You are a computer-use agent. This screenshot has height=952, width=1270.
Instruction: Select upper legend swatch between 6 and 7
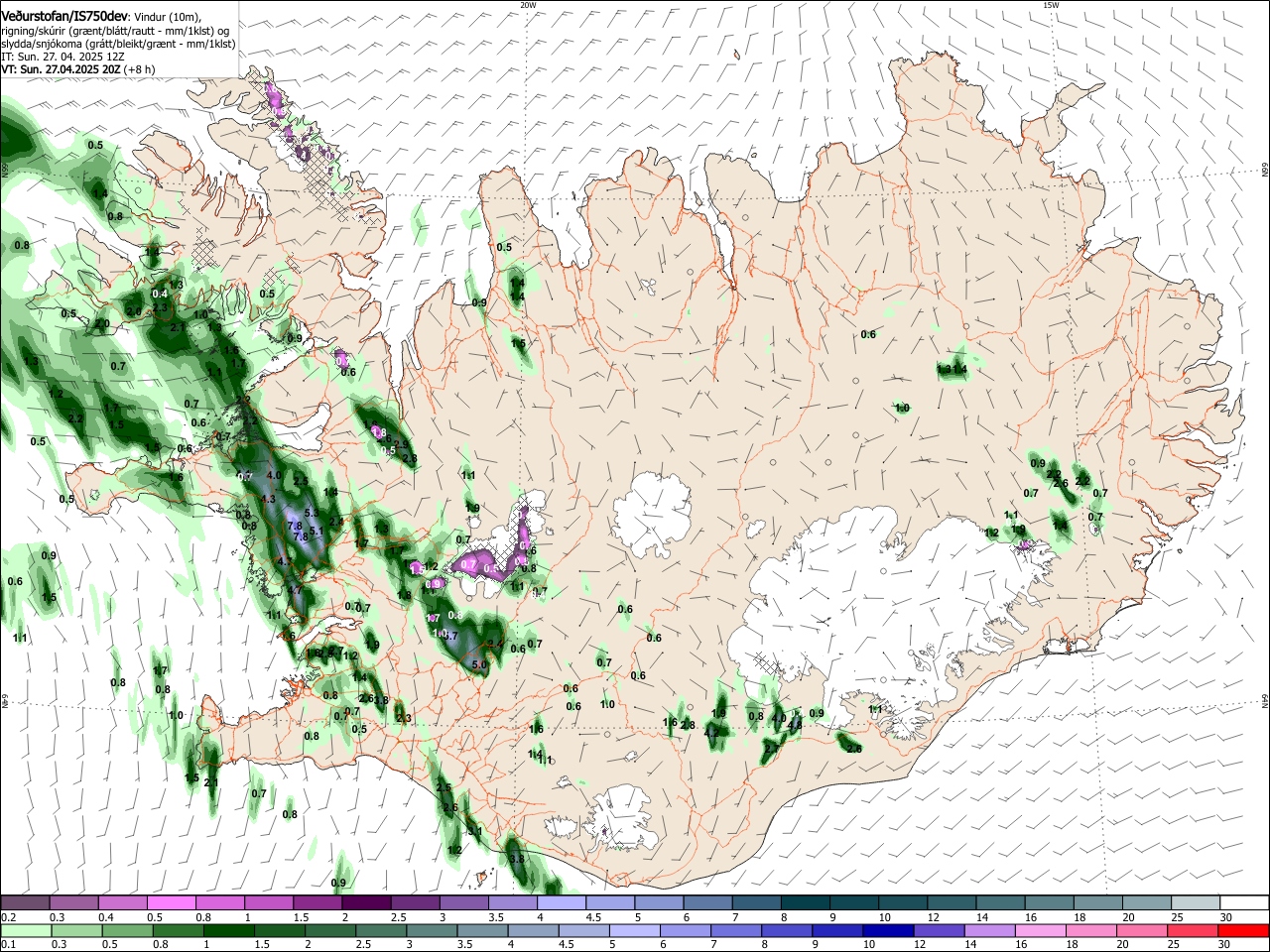click(707, 902)
